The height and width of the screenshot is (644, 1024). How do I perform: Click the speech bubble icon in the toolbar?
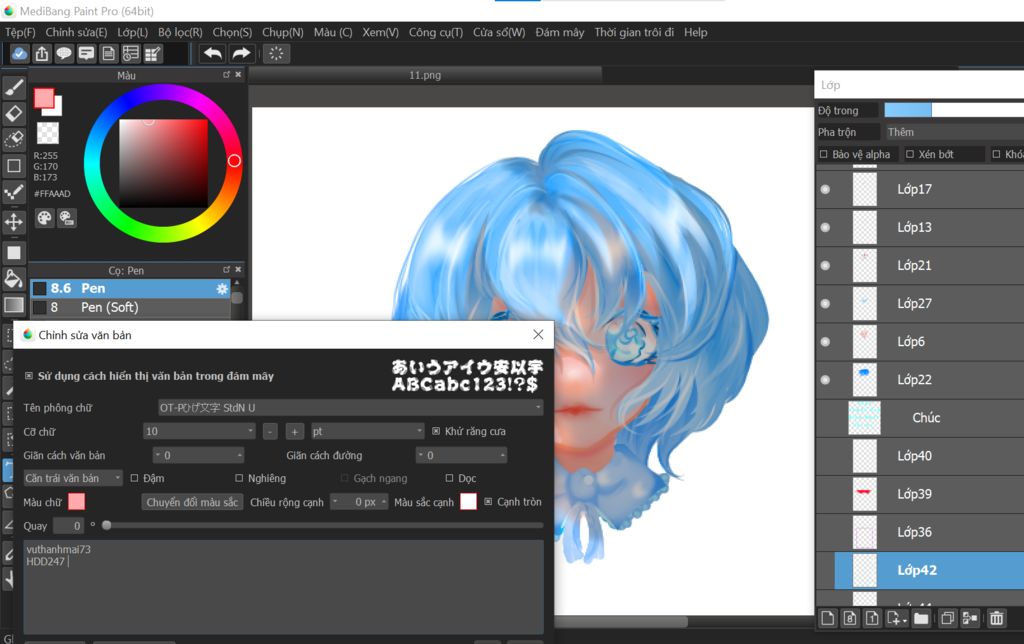click(64, 54)
